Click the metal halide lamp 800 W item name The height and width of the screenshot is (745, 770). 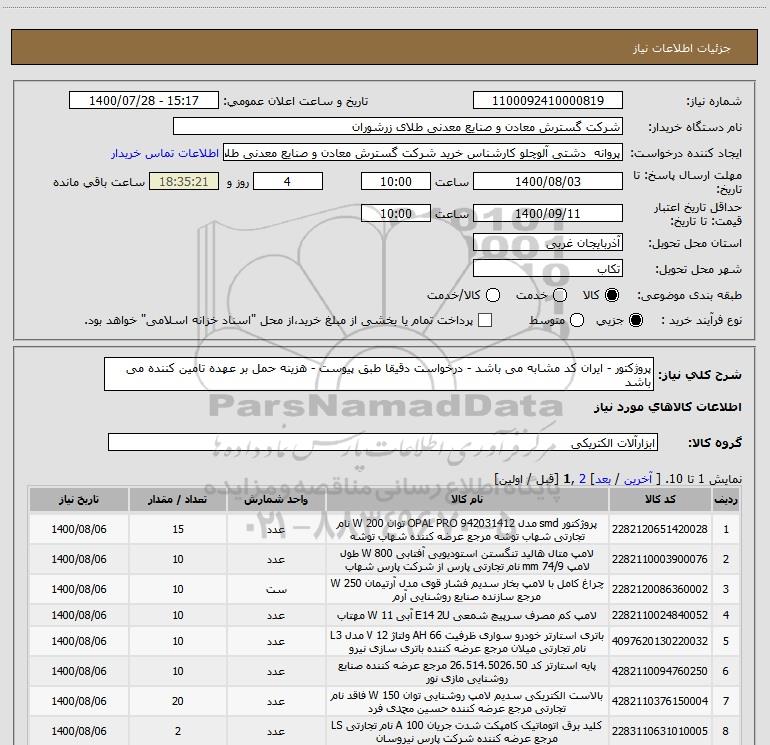(467, 560)
